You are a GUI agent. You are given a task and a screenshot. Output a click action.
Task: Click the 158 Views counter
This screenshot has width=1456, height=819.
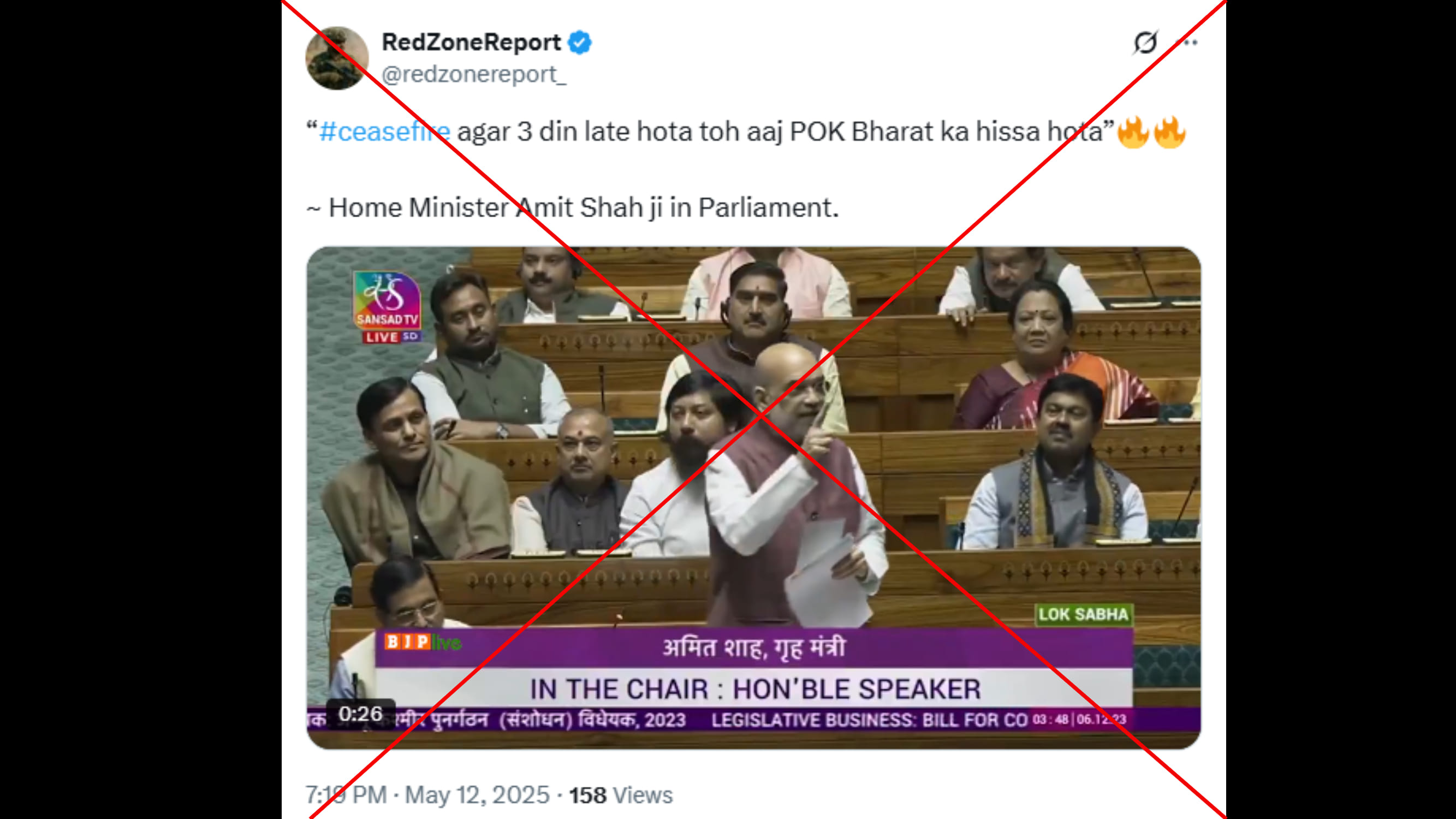[621, 796]
